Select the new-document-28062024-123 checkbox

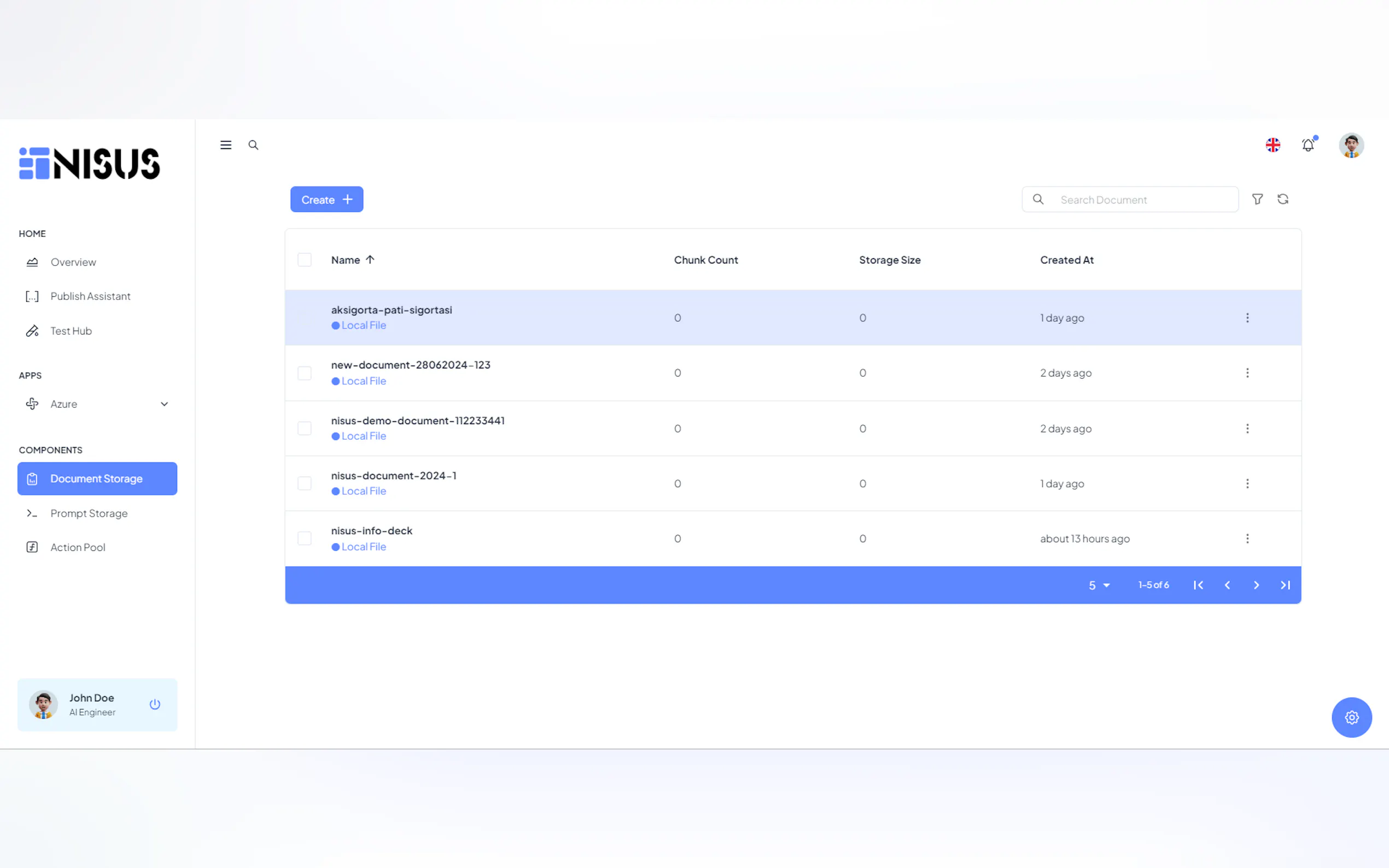tap(305, 373)
